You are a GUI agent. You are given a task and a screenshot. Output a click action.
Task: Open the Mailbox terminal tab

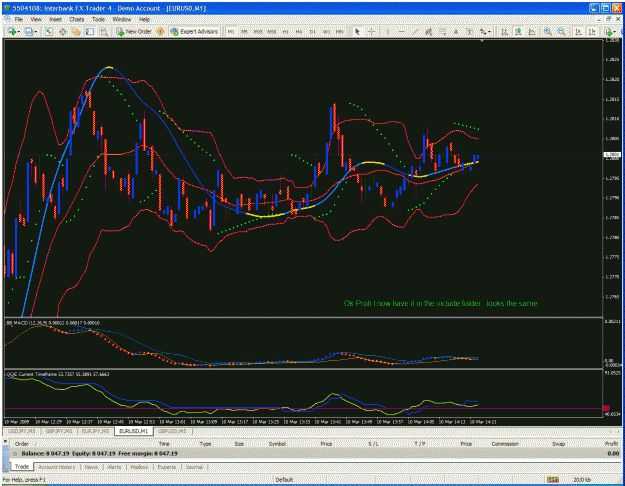(x=140, y=467)
